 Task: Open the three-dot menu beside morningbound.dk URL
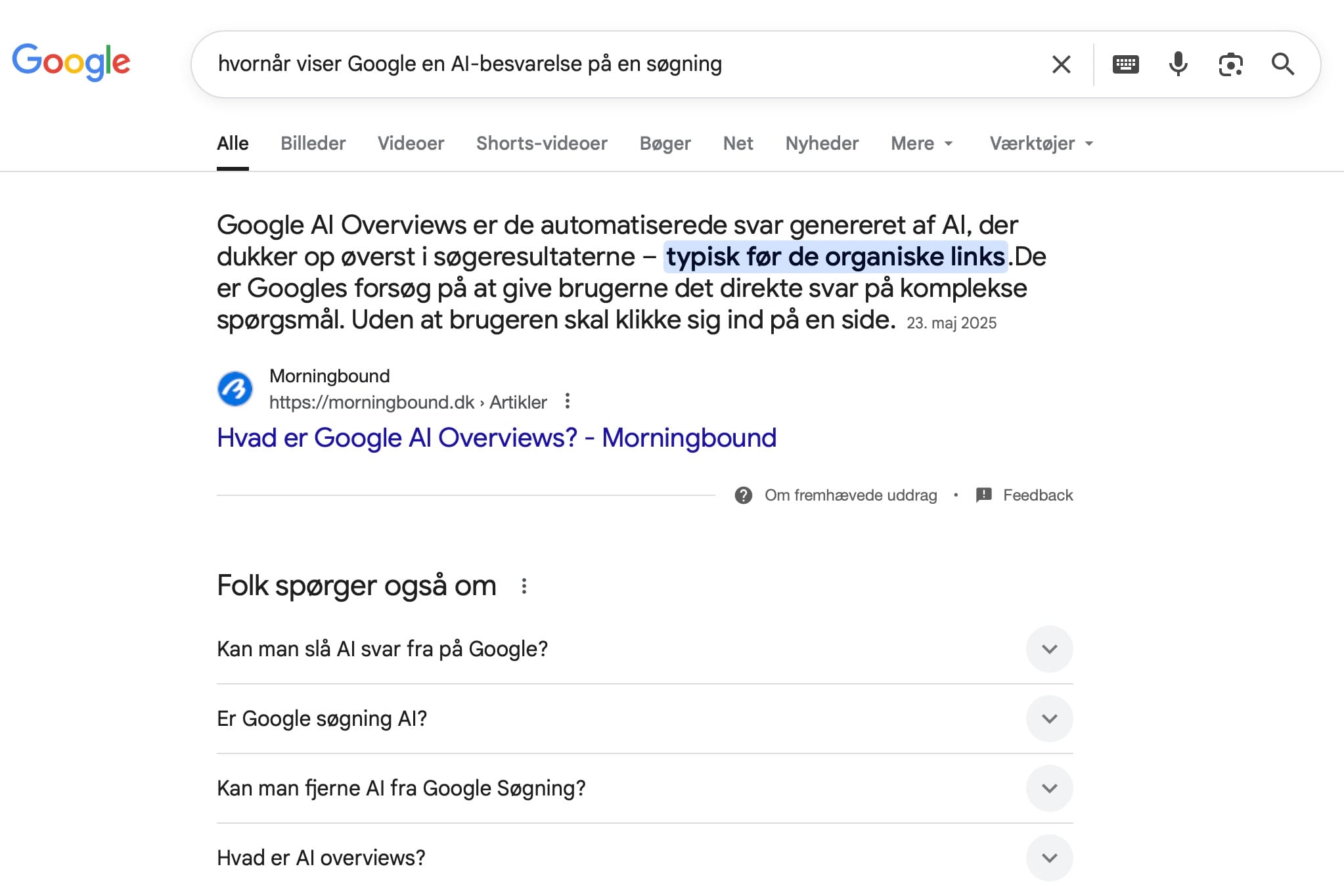568,401
